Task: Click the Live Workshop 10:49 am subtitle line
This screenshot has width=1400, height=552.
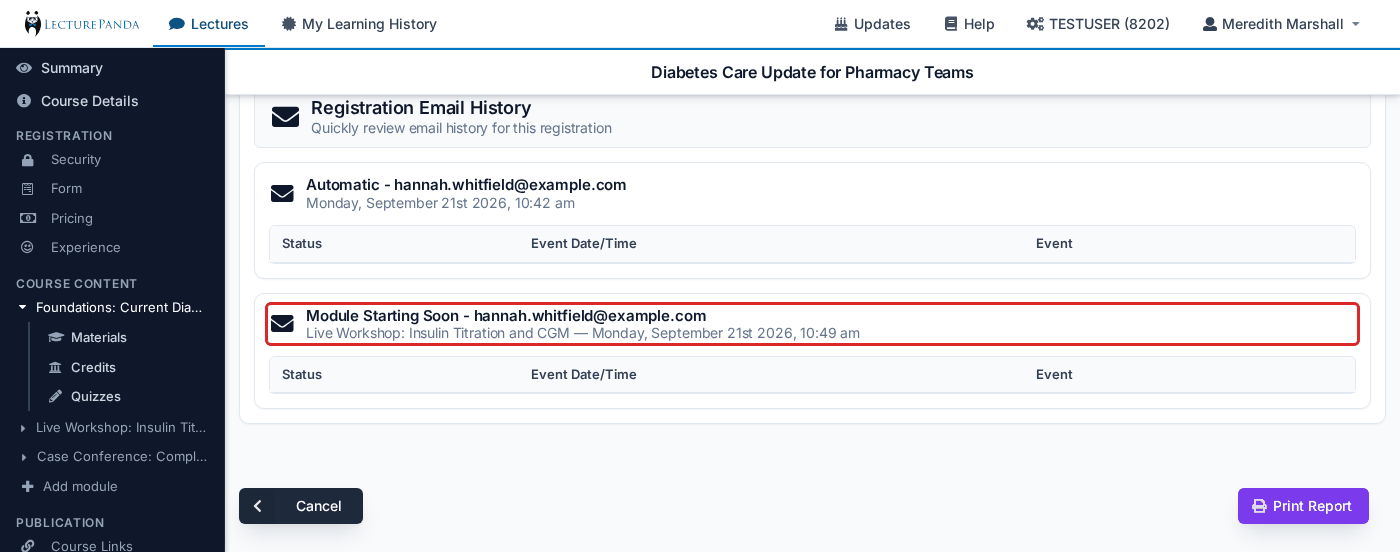Action: coord(583,333)
